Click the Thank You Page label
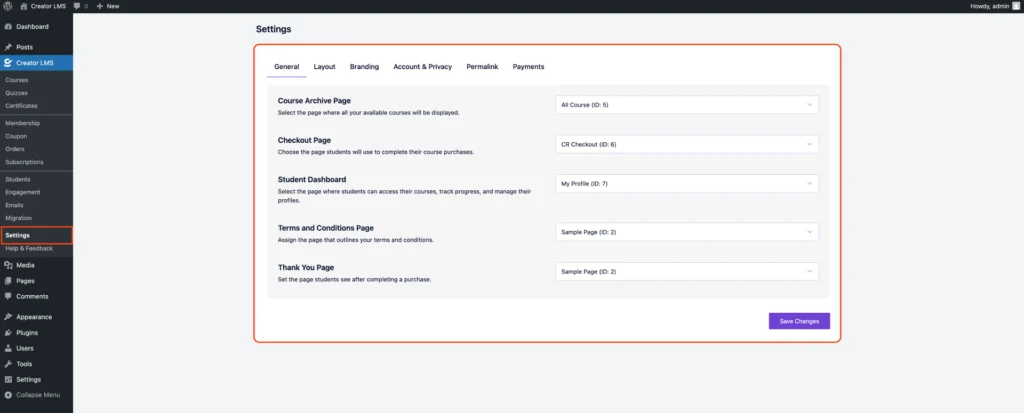 [306, 267]
